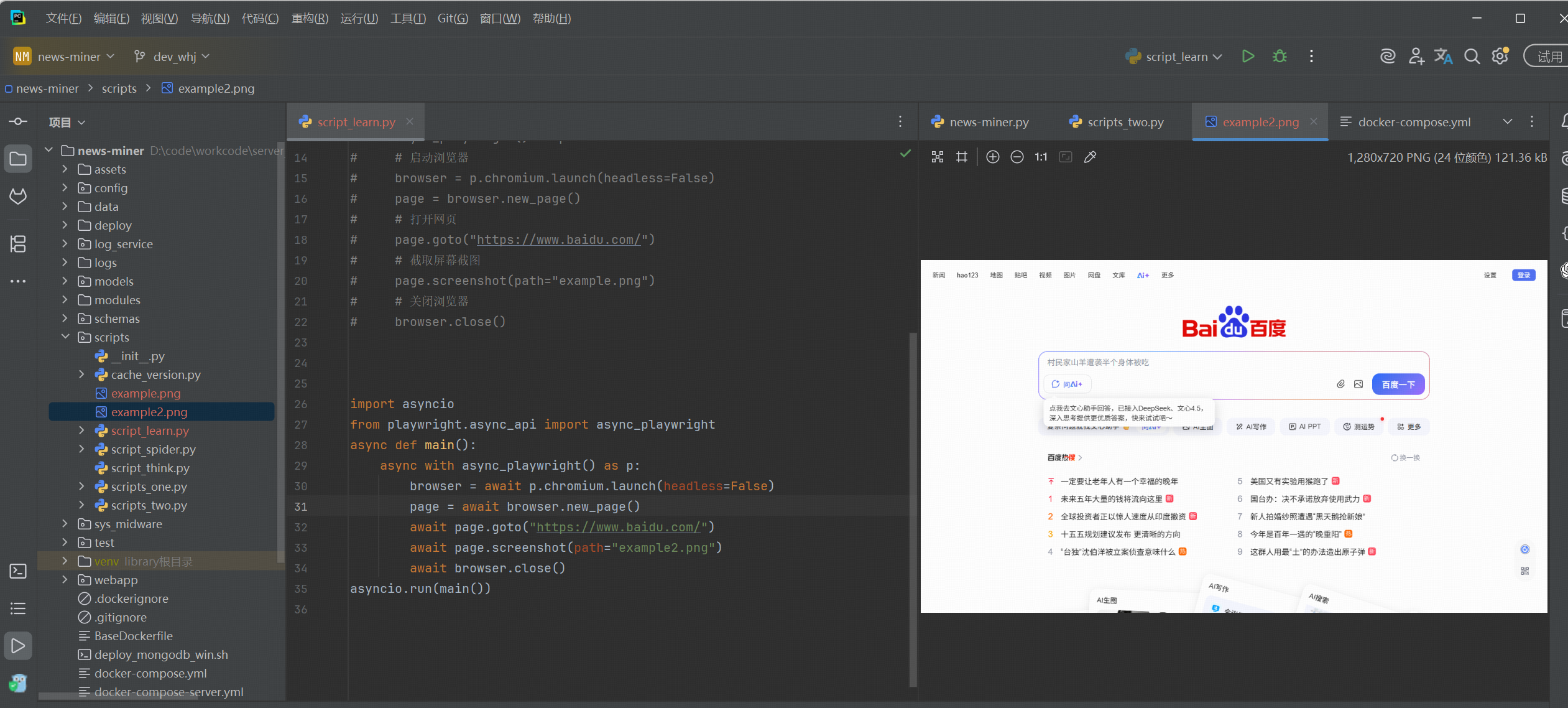1568x708 pixels.
Task: Set the image to 1:1 size
Action: click(x=1041, y=157)
